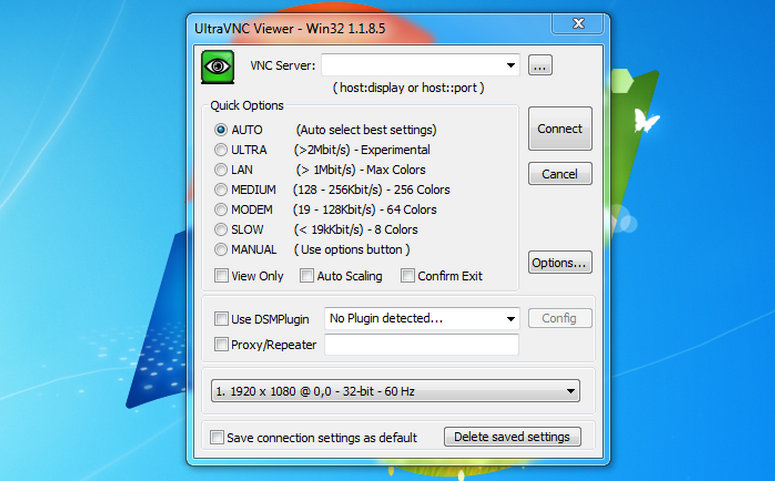This screenshot has height=481, width=775.
Task: Click the (host:display or host::port) hint text
Action: [x=408, y=88]
